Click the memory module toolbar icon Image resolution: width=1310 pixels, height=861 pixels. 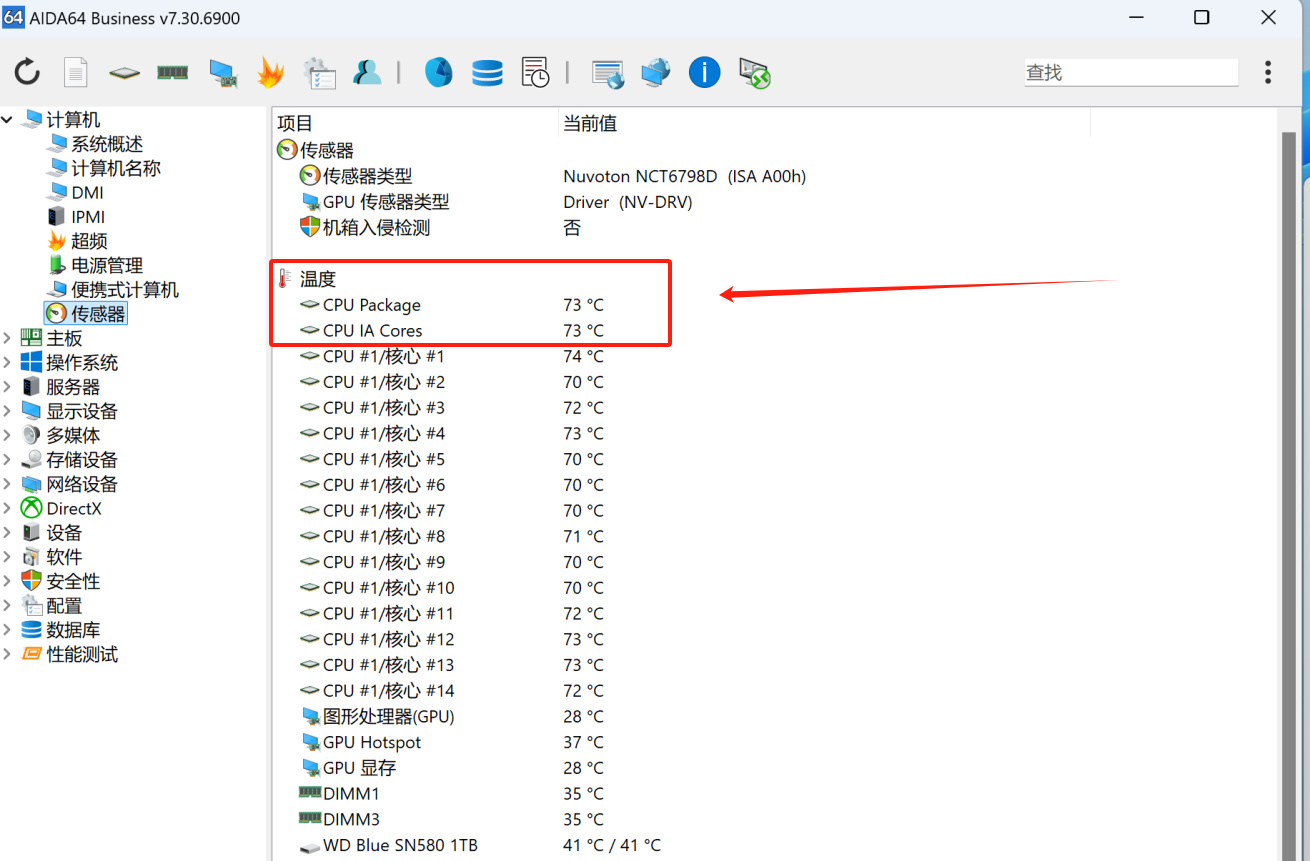tap(173, 72)
